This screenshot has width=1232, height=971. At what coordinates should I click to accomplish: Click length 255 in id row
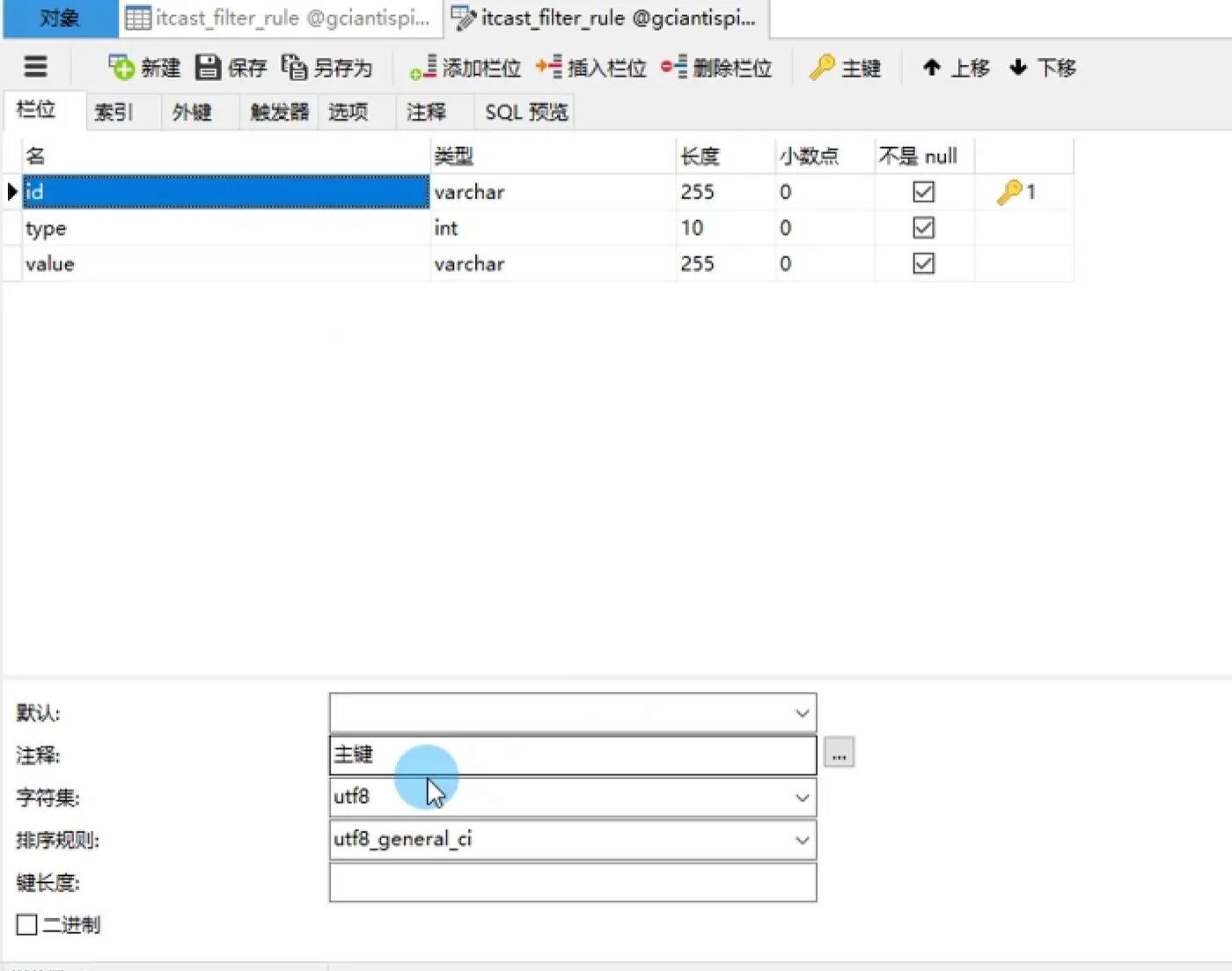725,192
